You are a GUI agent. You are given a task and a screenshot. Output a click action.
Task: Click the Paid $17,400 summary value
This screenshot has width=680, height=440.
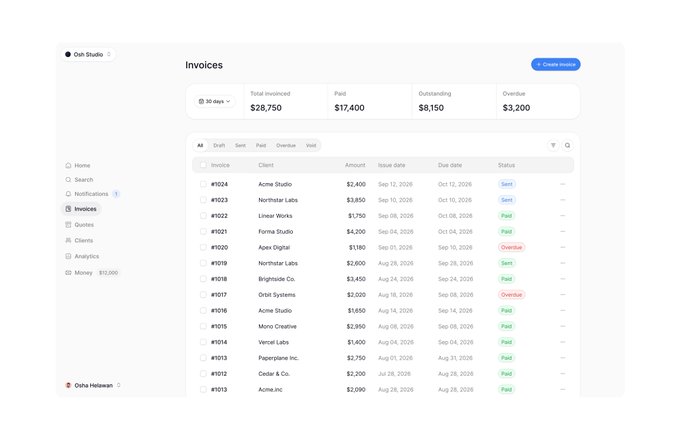[x=349, y=108]
